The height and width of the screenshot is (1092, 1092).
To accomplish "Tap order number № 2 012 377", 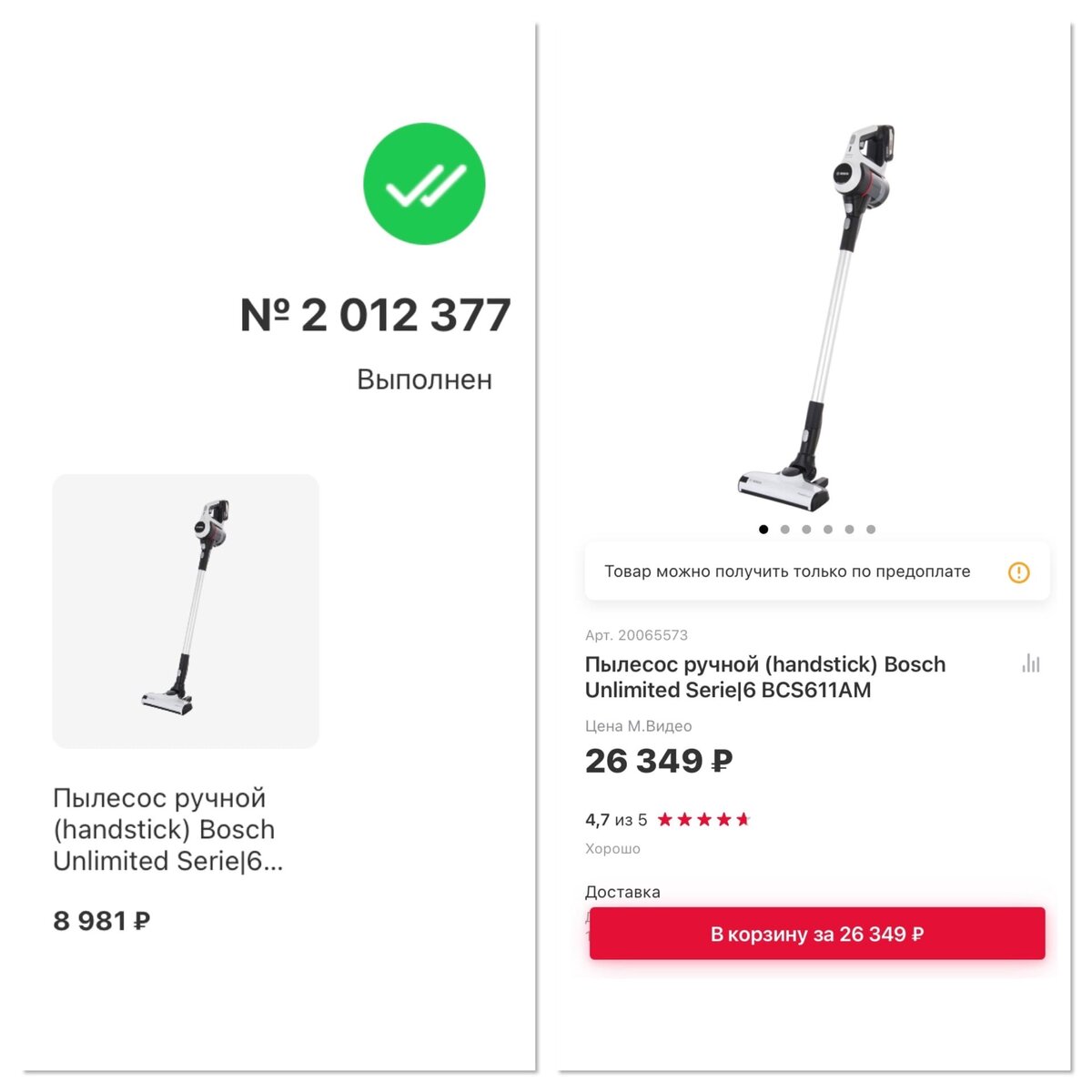I will (375, 316).
